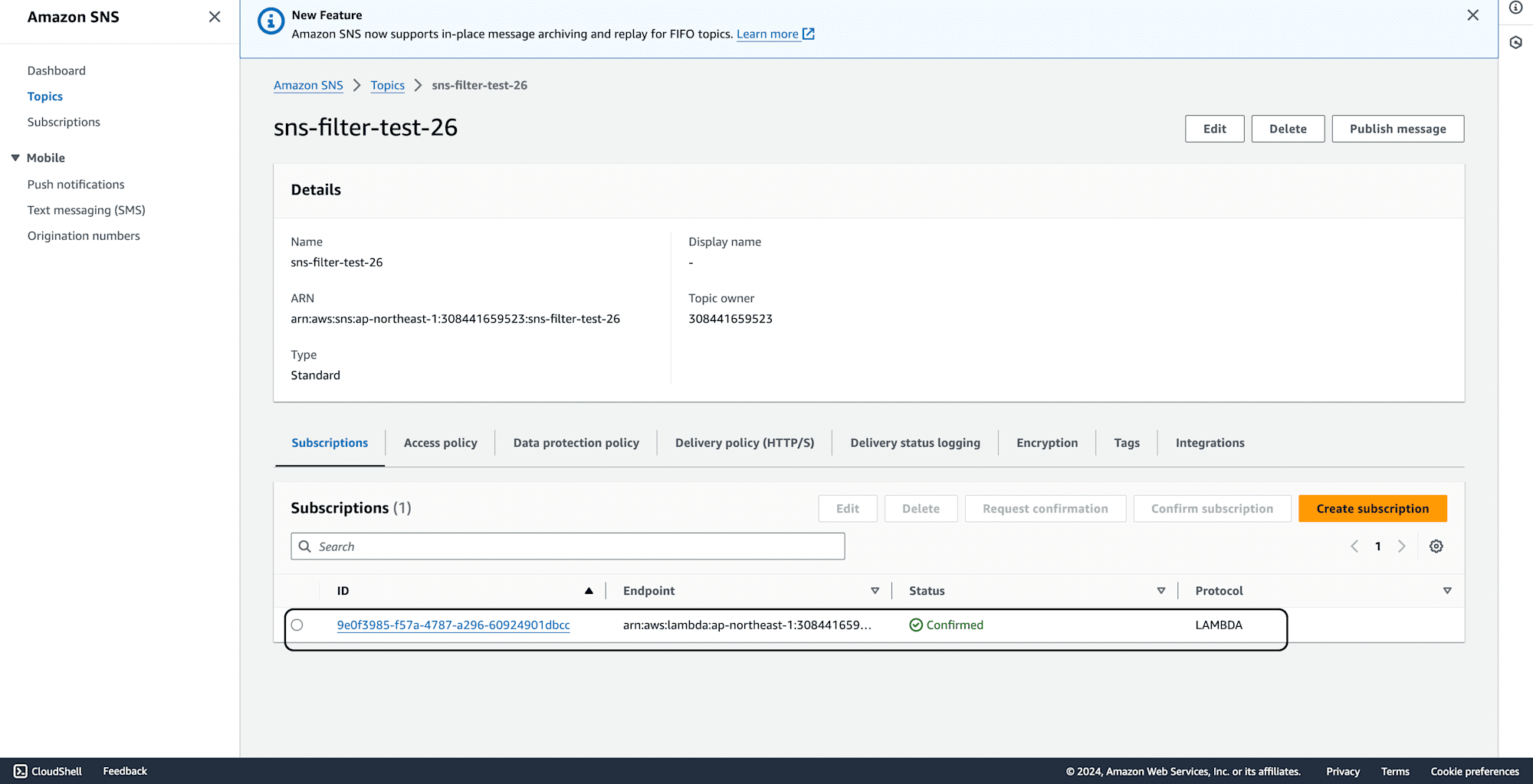Open the Access policy tab

(441, 443)
